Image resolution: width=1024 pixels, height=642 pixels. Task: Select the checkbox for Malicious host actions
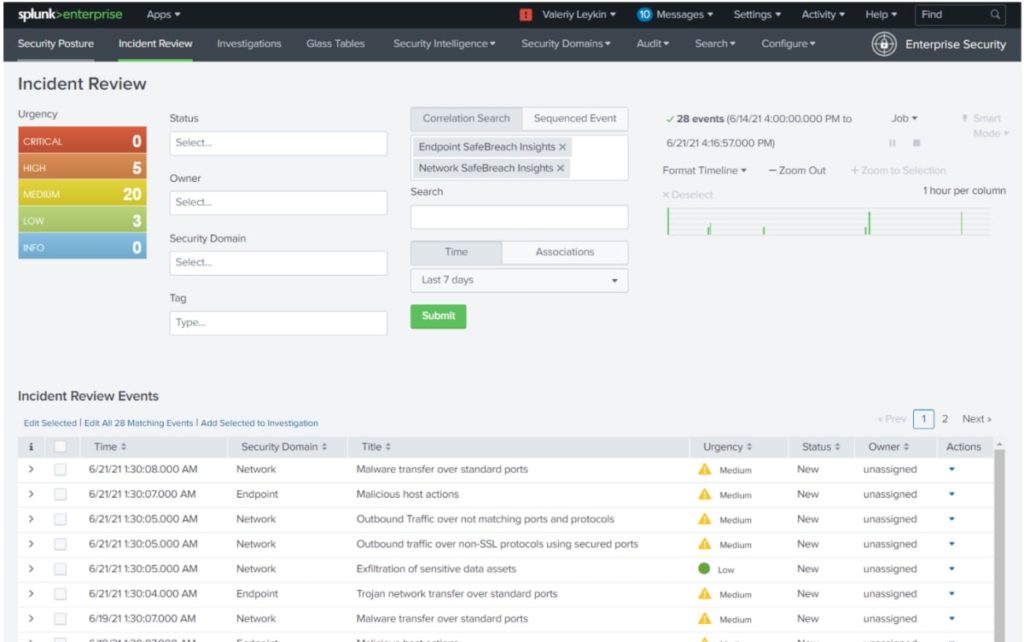click(x=60, y=493)
